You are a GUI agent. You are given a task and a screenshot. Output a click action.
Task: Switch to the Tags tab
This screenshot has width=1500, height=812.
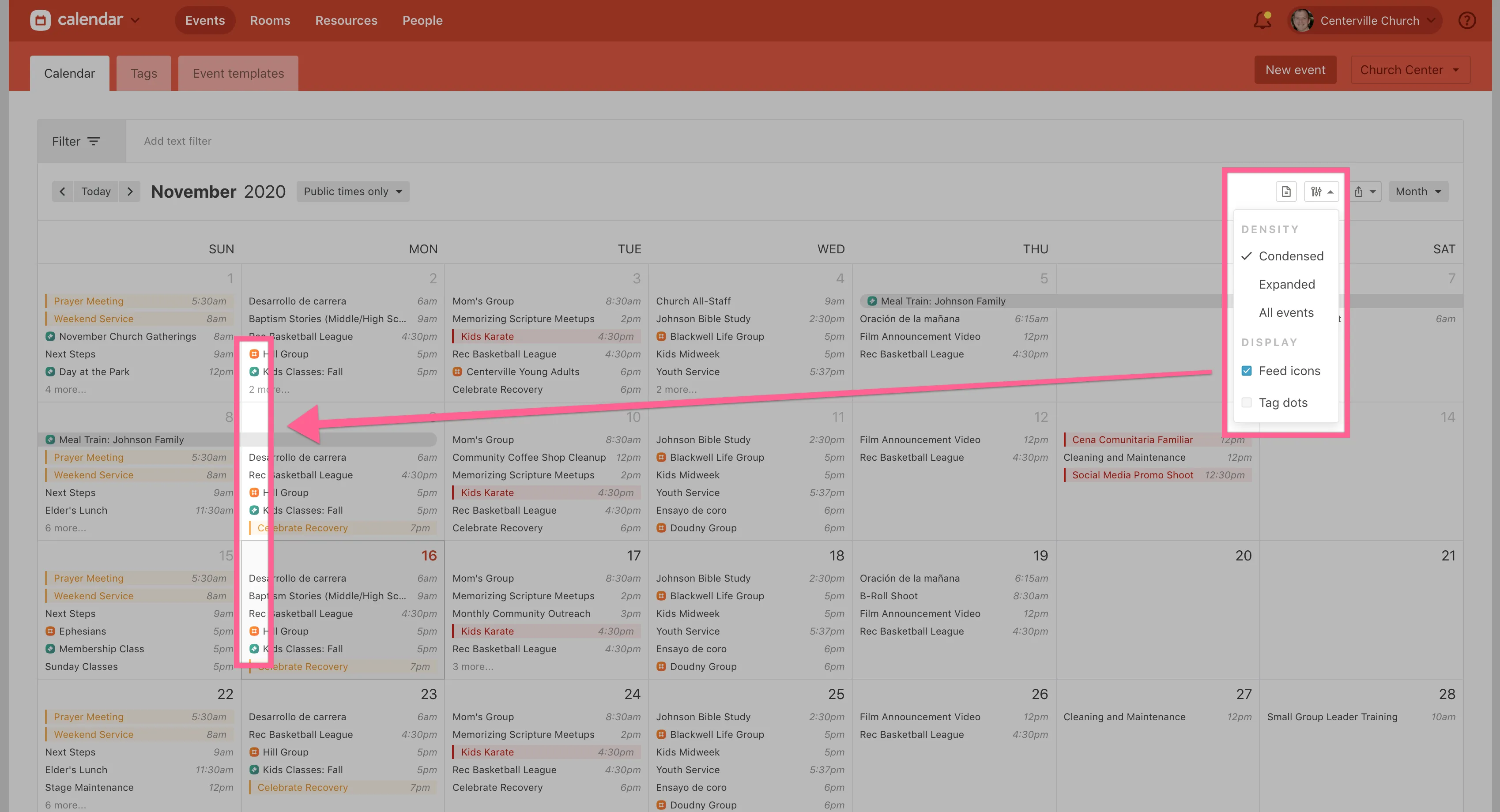pyautogui.click(x=144, y=73)
